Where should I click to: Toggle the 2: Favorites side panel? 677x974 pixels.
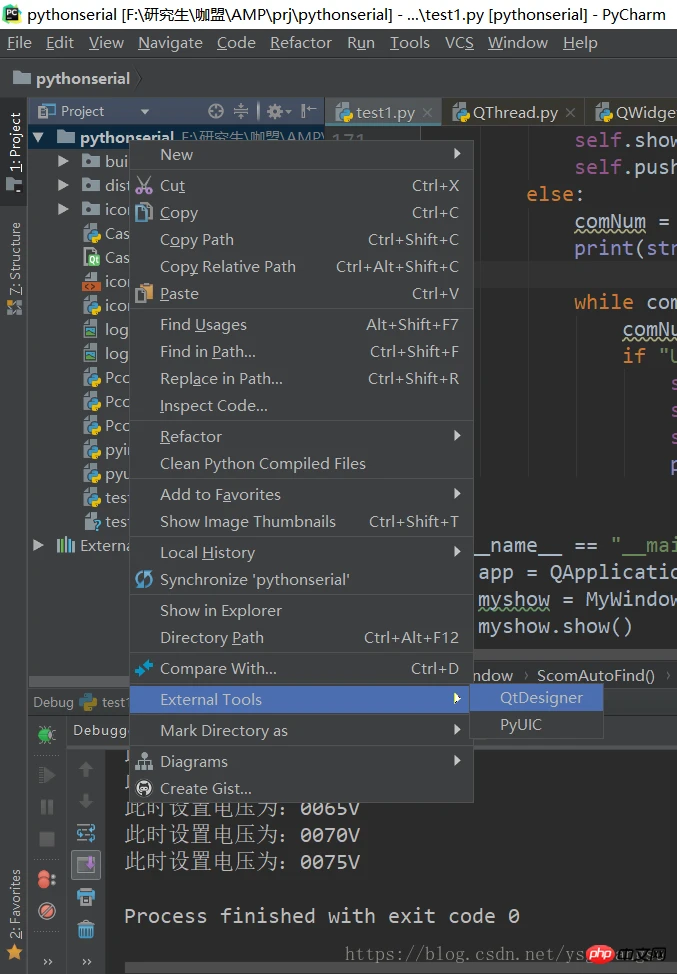(14, 913)
